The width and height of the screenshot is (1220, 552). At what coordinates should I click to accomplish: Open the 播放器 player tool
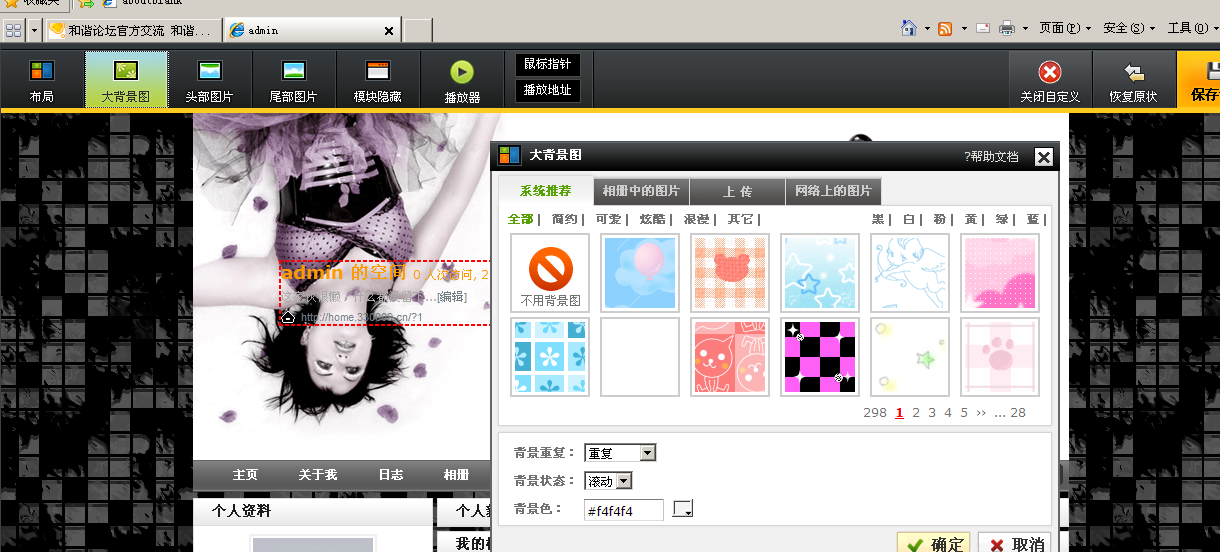[462, 80]
